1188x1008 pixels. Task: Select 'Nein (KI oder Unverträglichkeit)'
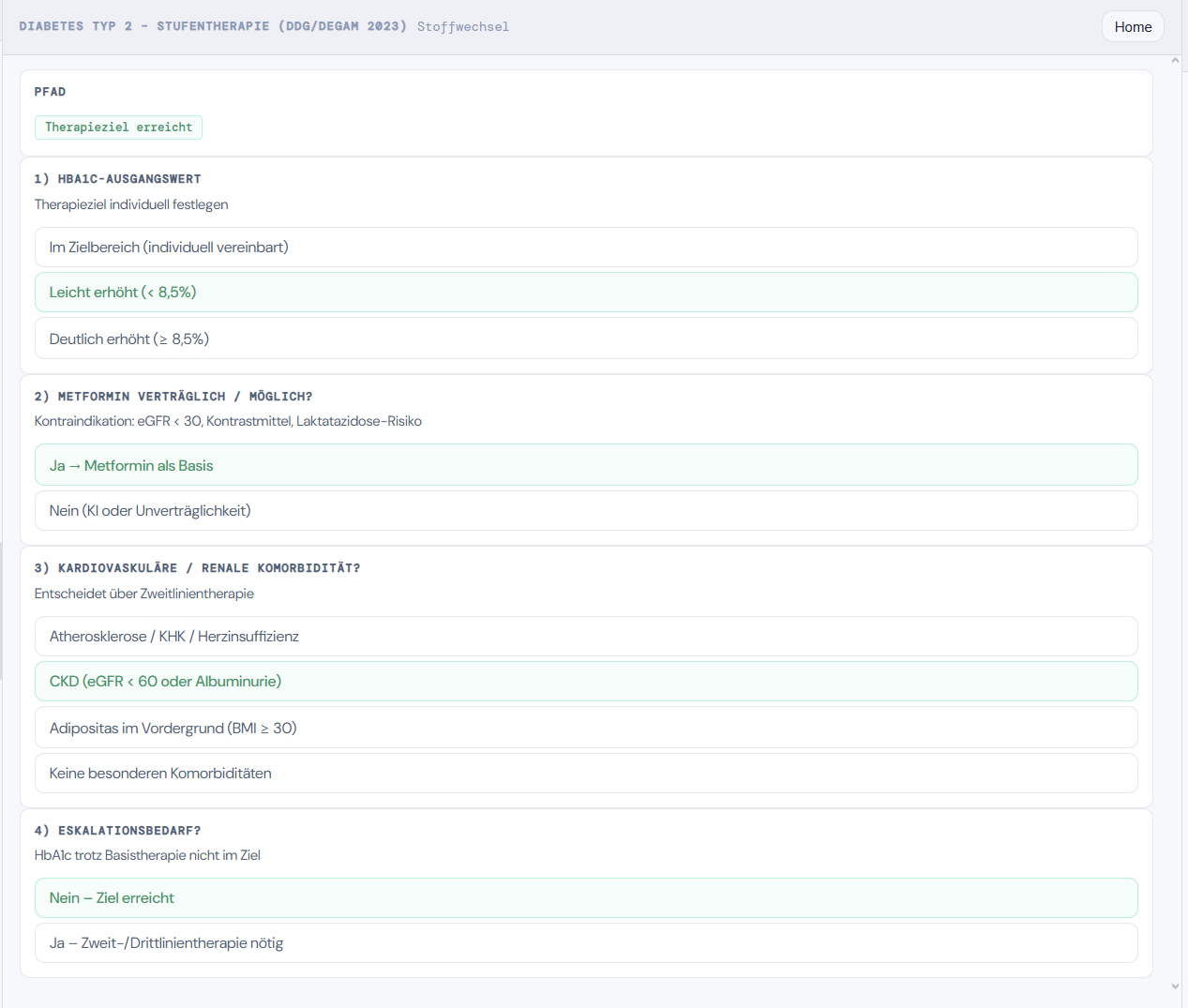pos(585,511)
